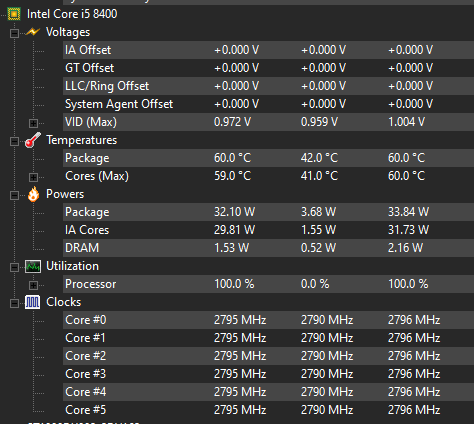Click the Powers flame icon
Screen dimensions: 474x424
tap(33, 194)
